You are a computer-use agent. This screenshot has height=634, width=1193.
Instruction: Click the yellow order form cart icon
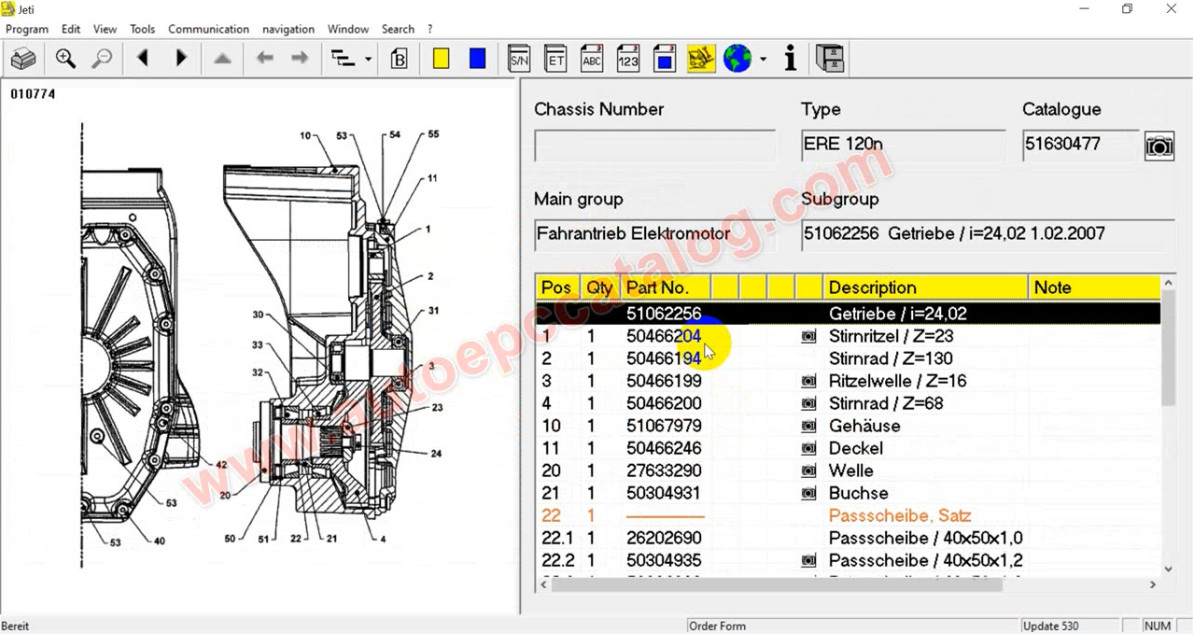click(701, 59)
